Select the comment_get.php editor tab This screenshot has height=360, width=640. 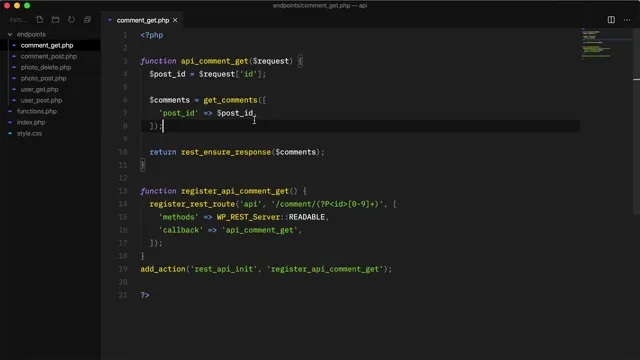tap(142, 20)
